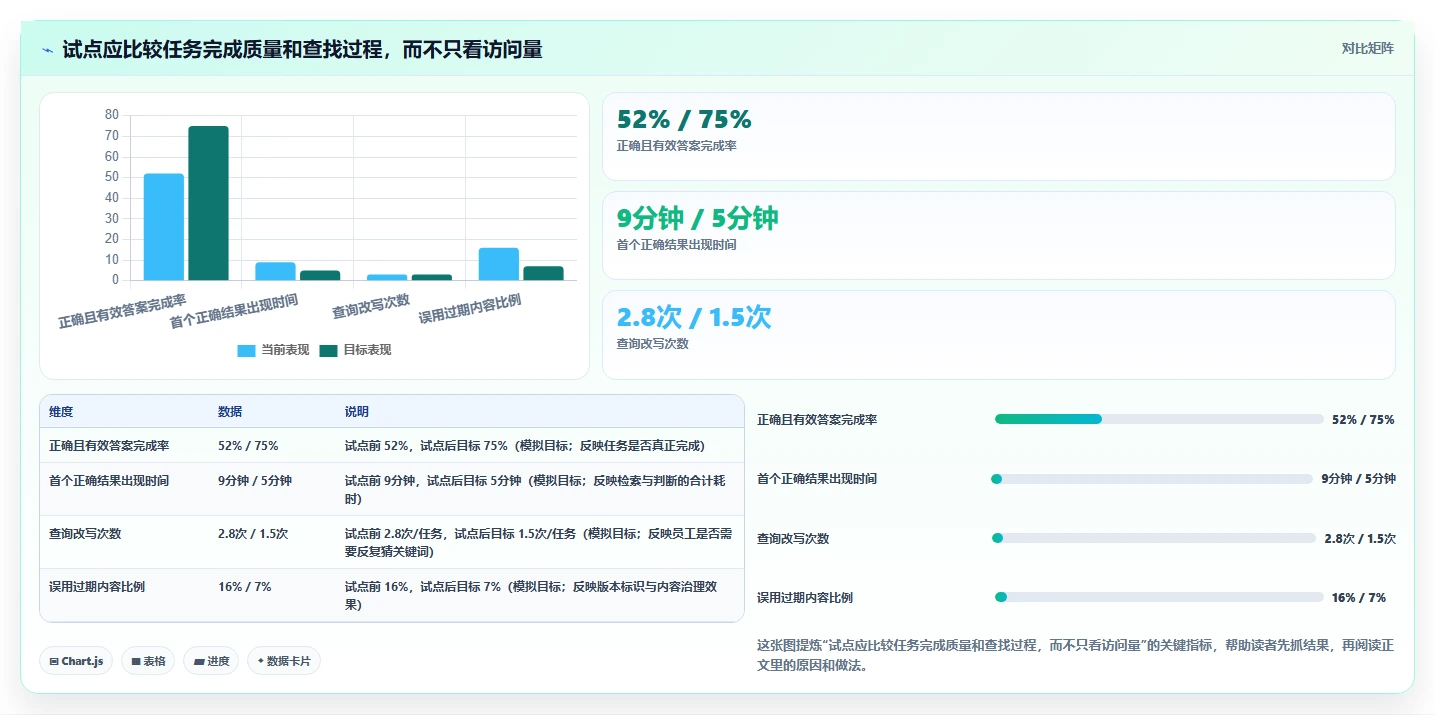Toggle the 当前表现 legend entry
The height and width of the screenshot is (715, 1435).
click(273, 350)
